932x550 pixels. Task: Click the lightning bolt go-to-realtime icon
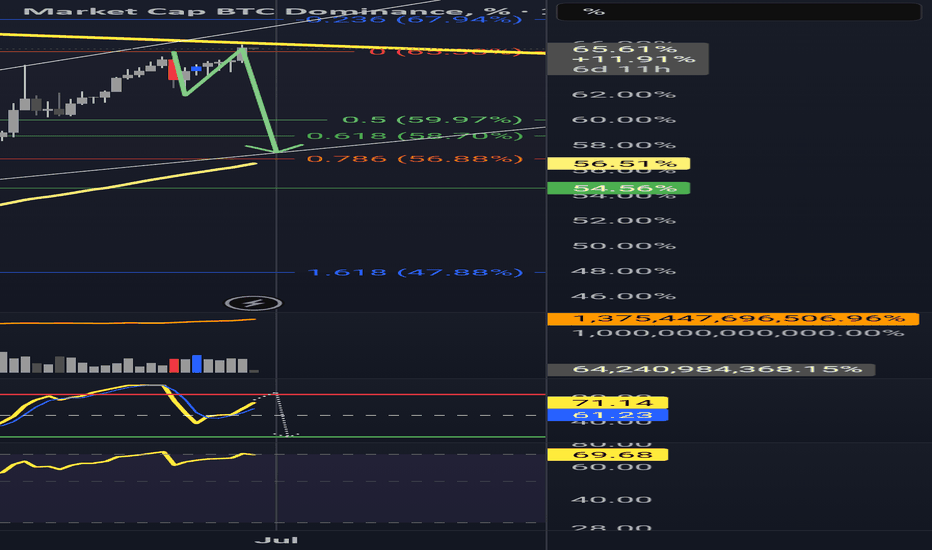253,303
